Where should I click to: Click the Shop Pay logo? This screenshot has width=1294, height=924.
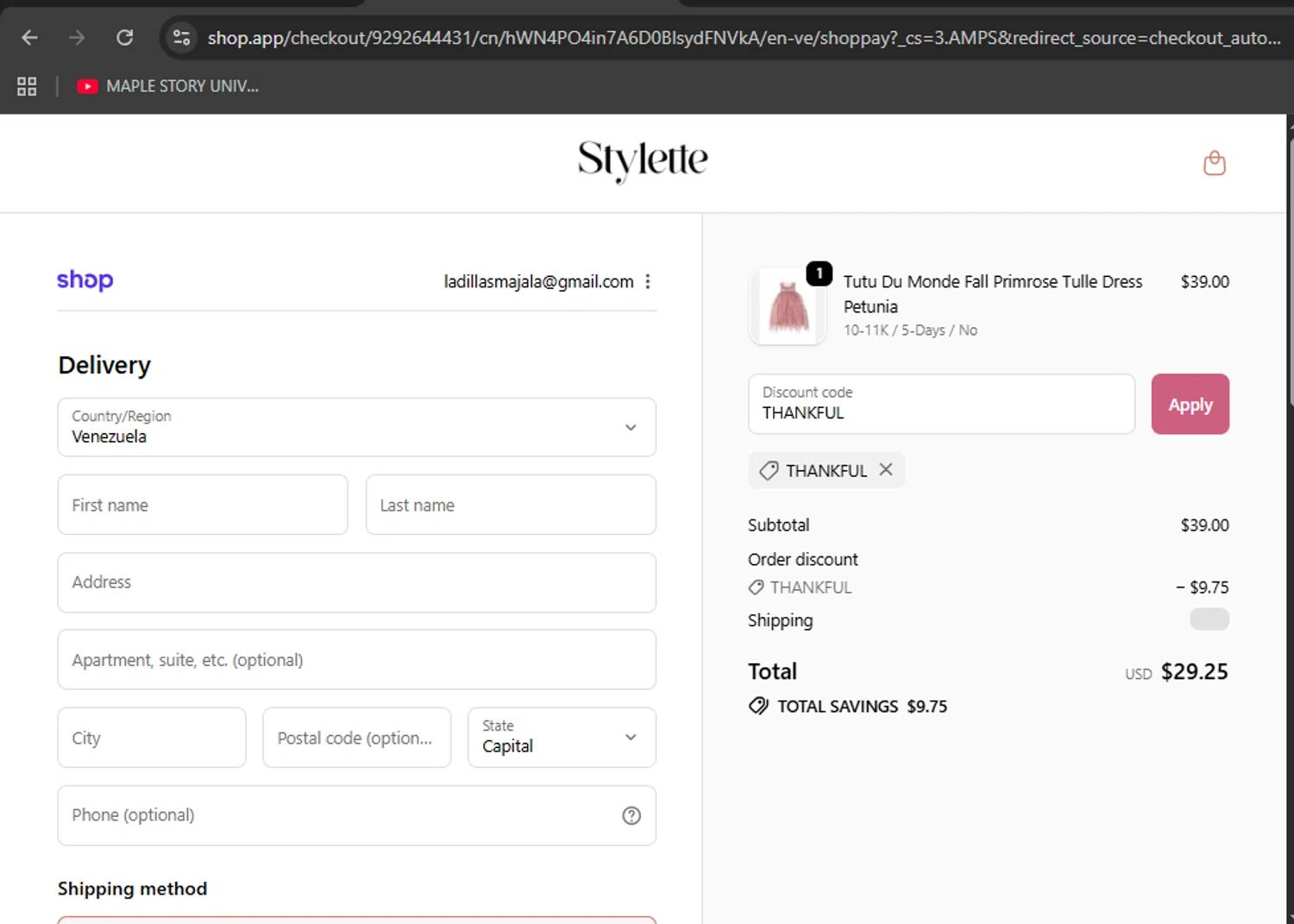click(85, 280)
